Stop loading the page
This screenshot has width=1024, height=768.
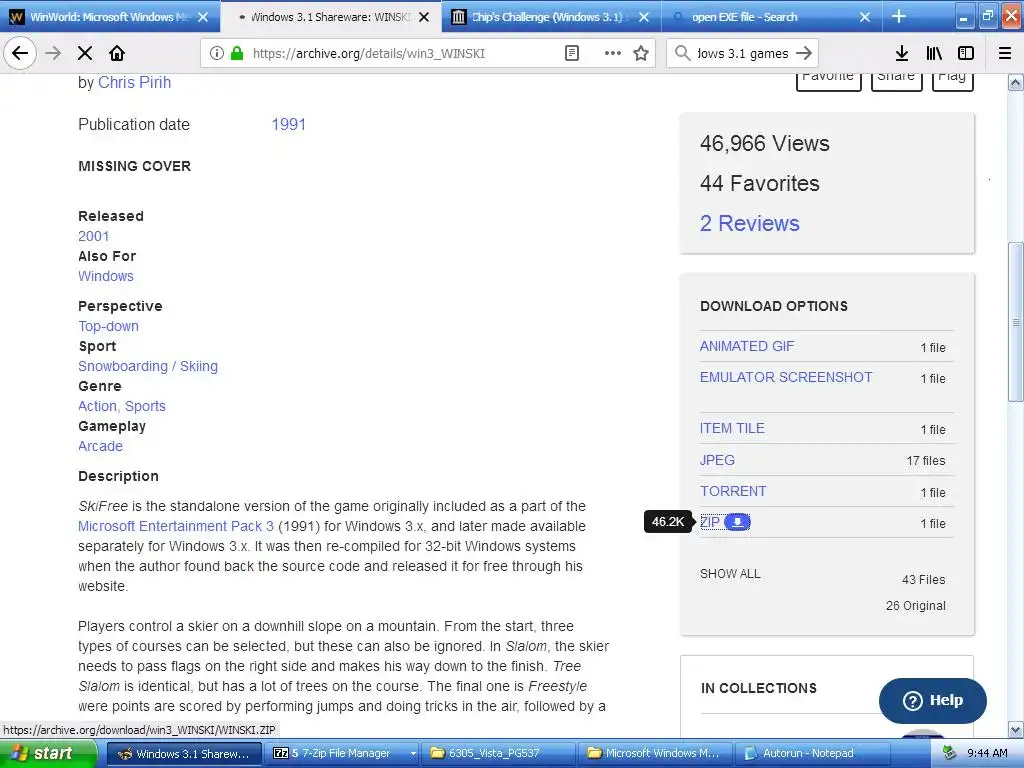(85, 53)
